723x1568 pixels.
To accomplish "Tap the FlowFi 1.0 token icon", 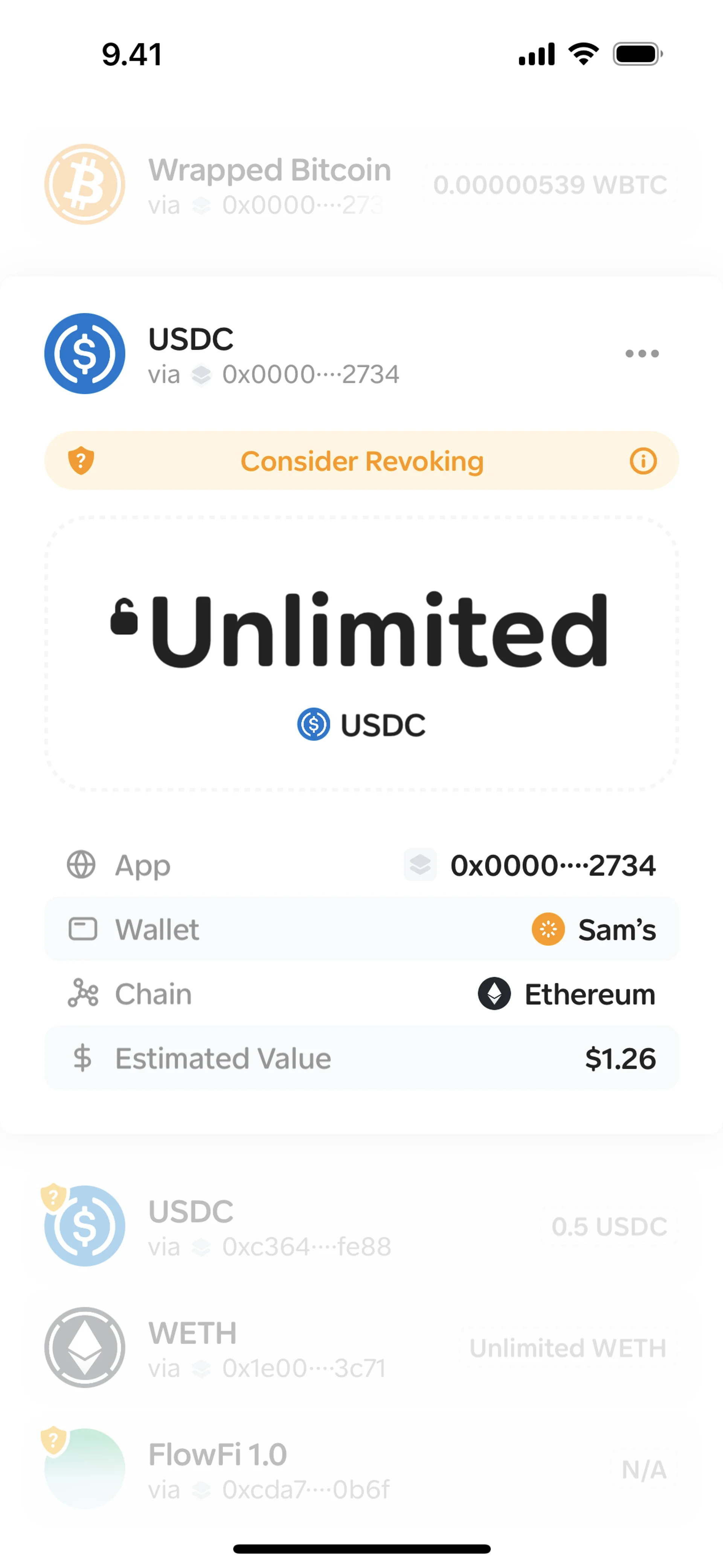I will (x=85, y=1469).
